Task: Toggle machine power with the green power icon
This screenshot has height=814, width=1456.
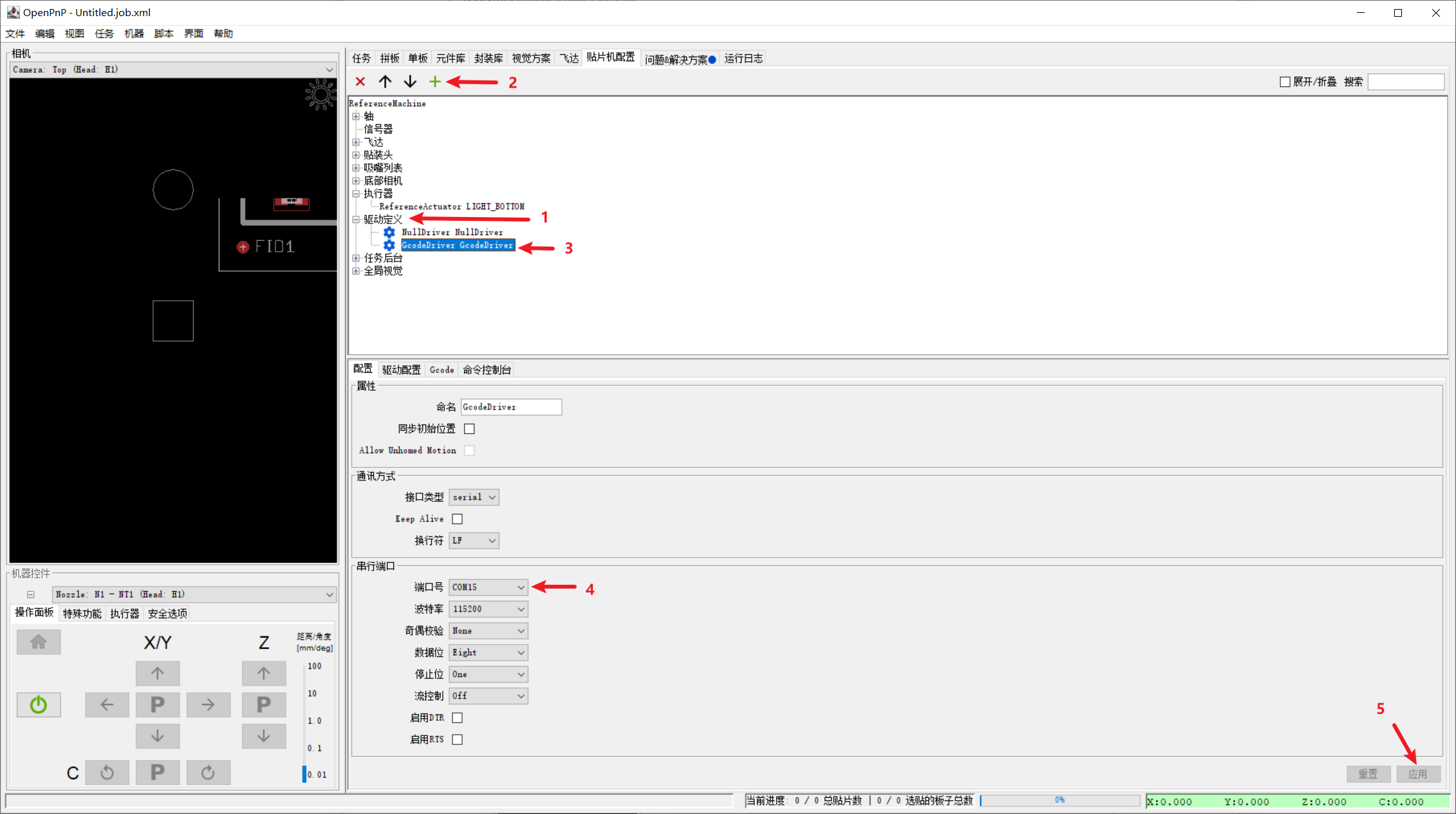Action: pyautogui.click(x=38, y=705)
